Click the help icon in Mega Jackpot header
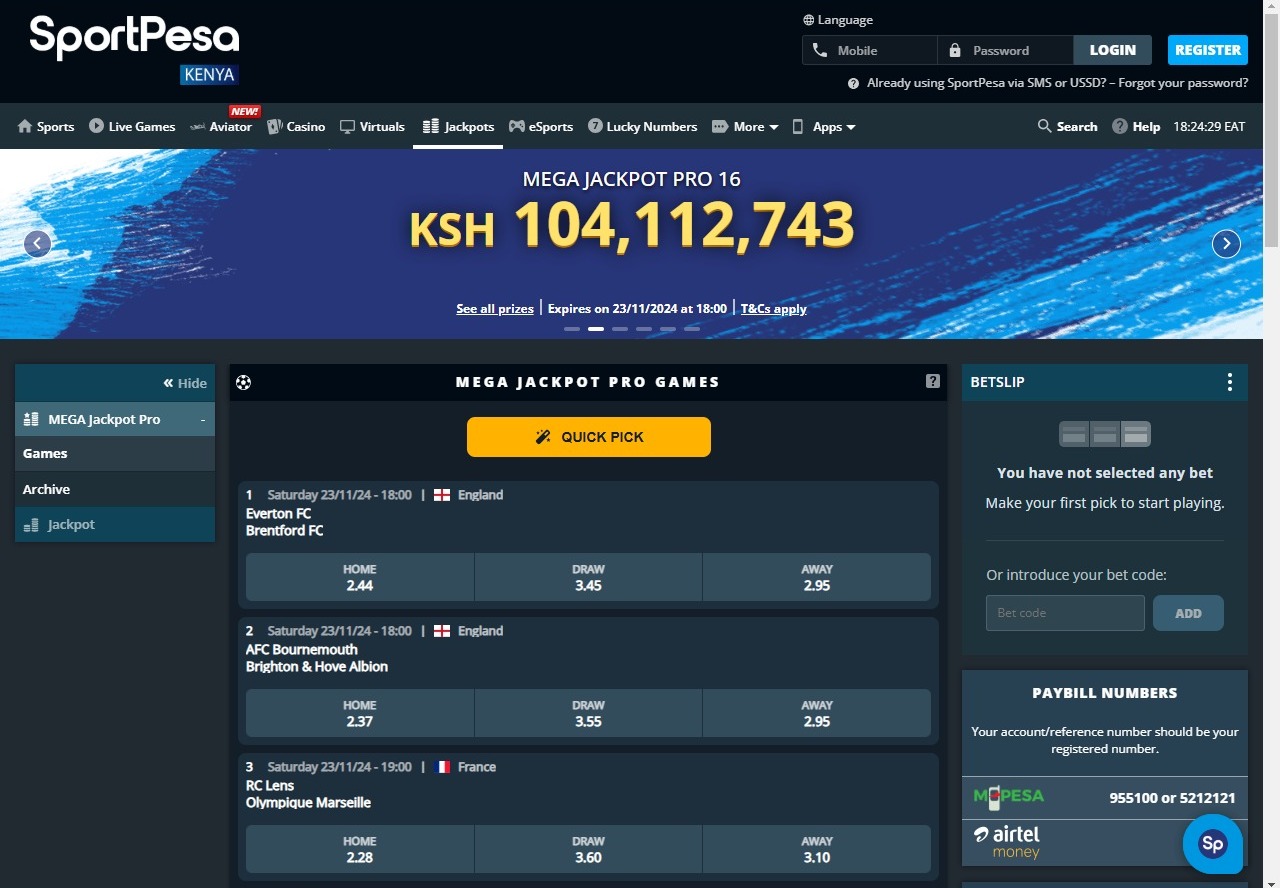Viewport: 1280px width, 888px height. point(933,381)
